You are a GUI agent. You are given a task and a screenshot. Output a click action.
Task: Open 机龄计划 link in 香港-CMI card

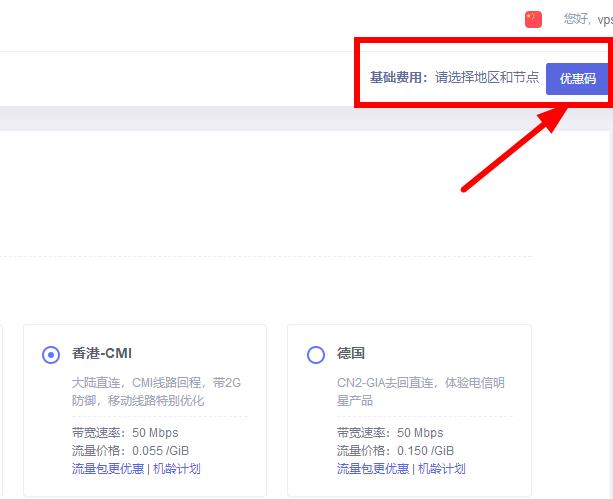click(x=177, y=468)
